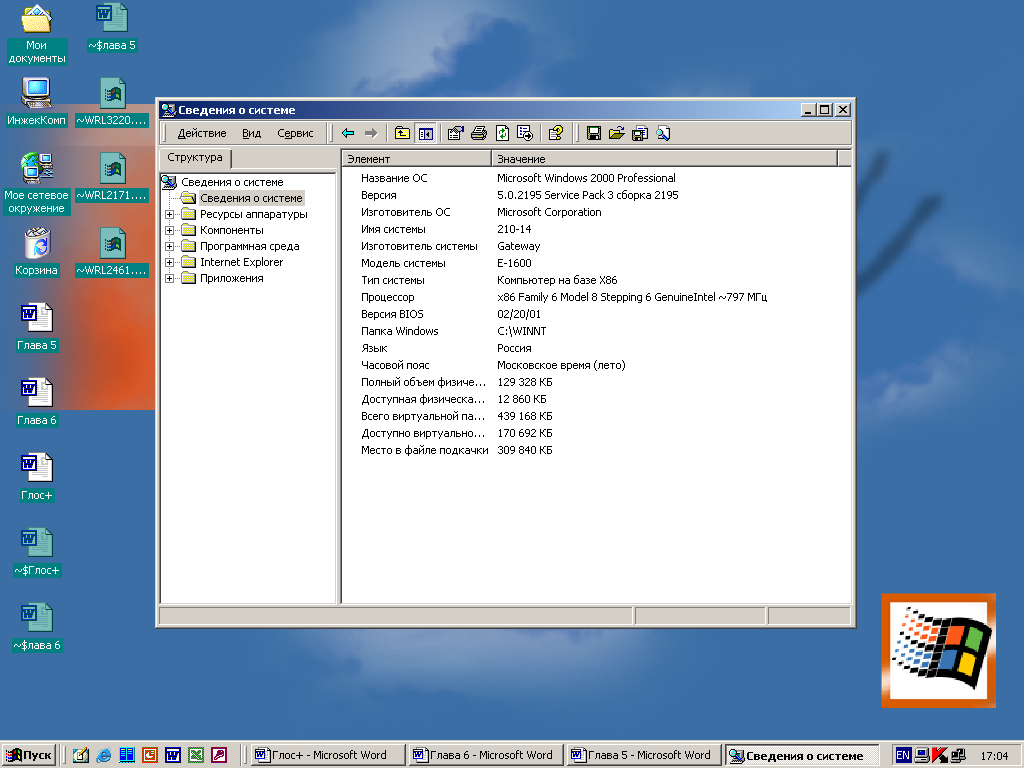Select the Приложения folder in tree

231,278
